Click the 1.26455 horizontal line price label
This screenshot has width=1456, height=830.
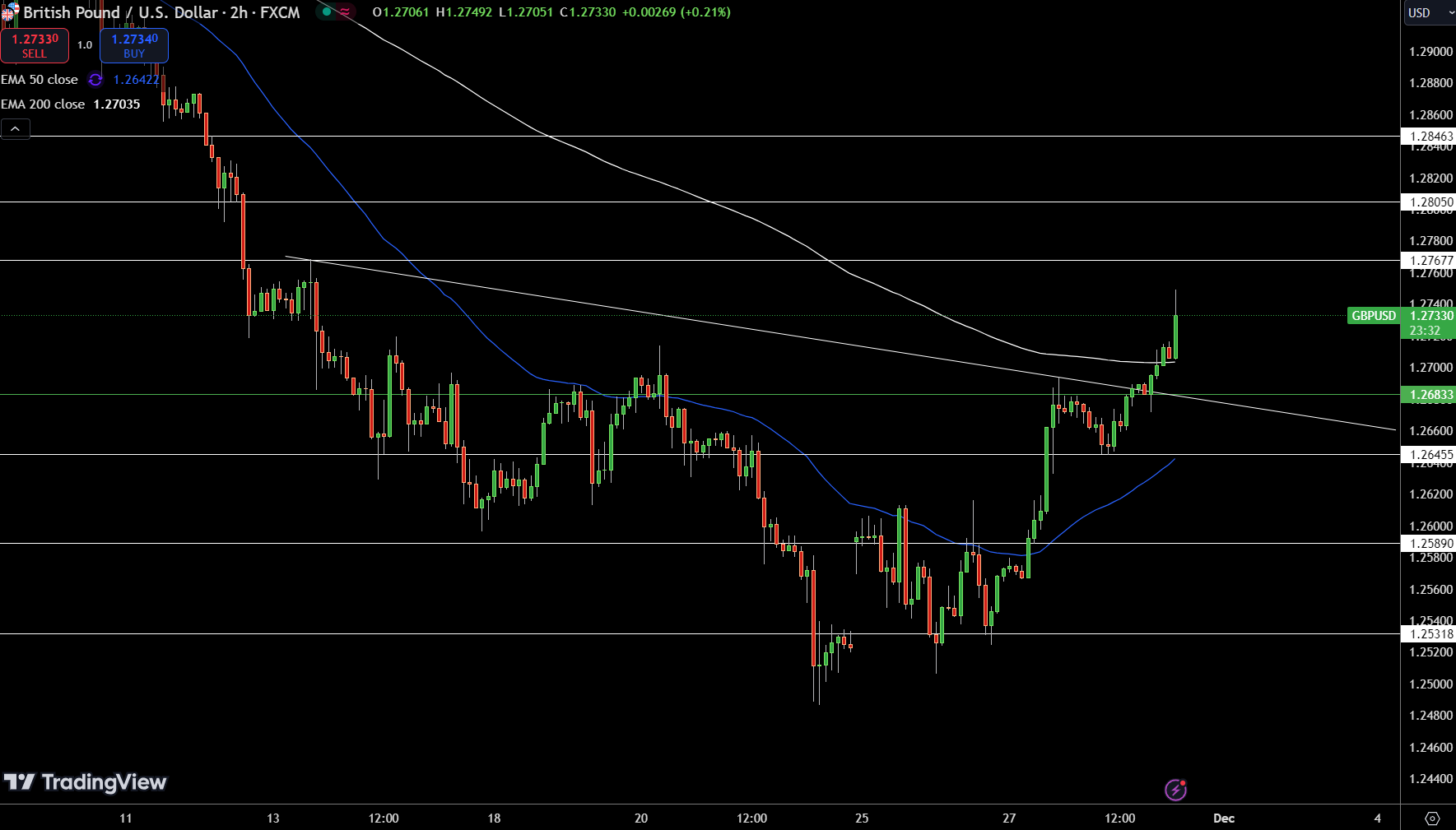pos(1428,455)
